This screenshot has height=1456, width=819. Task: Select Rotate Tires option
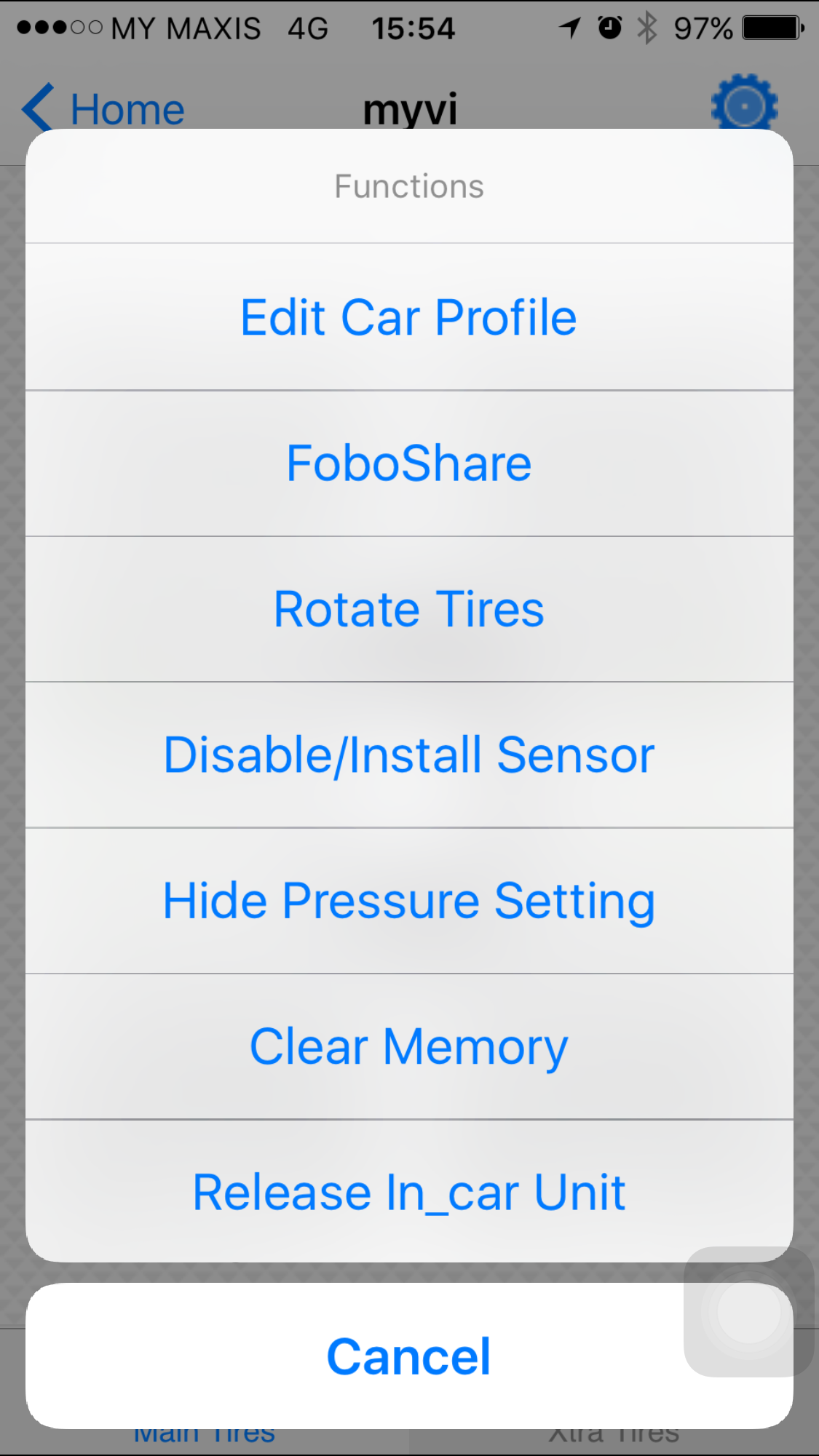pyautogui.click(x=409, y=609)
